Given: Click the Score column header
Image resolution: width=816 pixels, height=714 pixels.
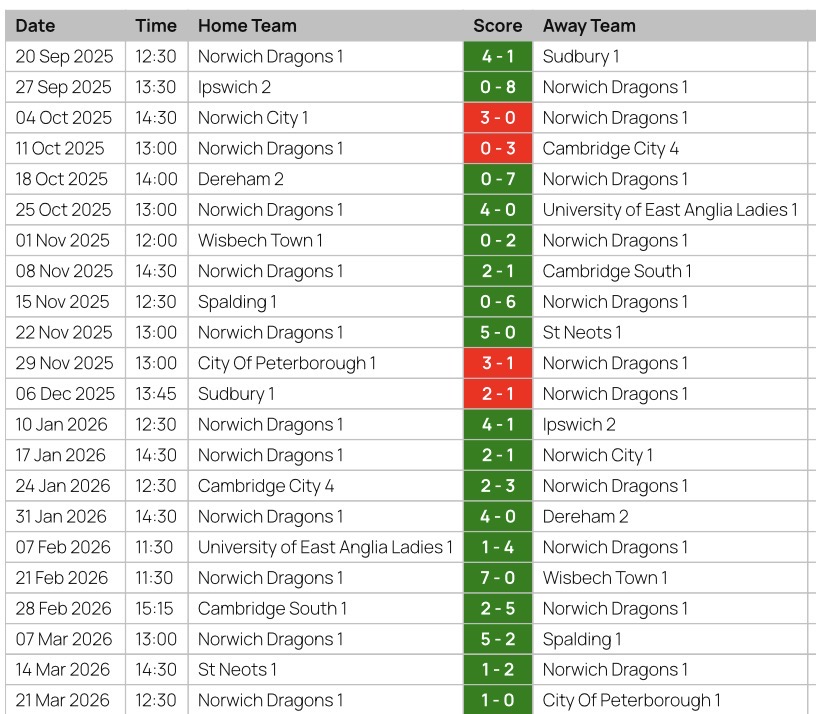Looking at the screenshot, I should pos(498,26).
